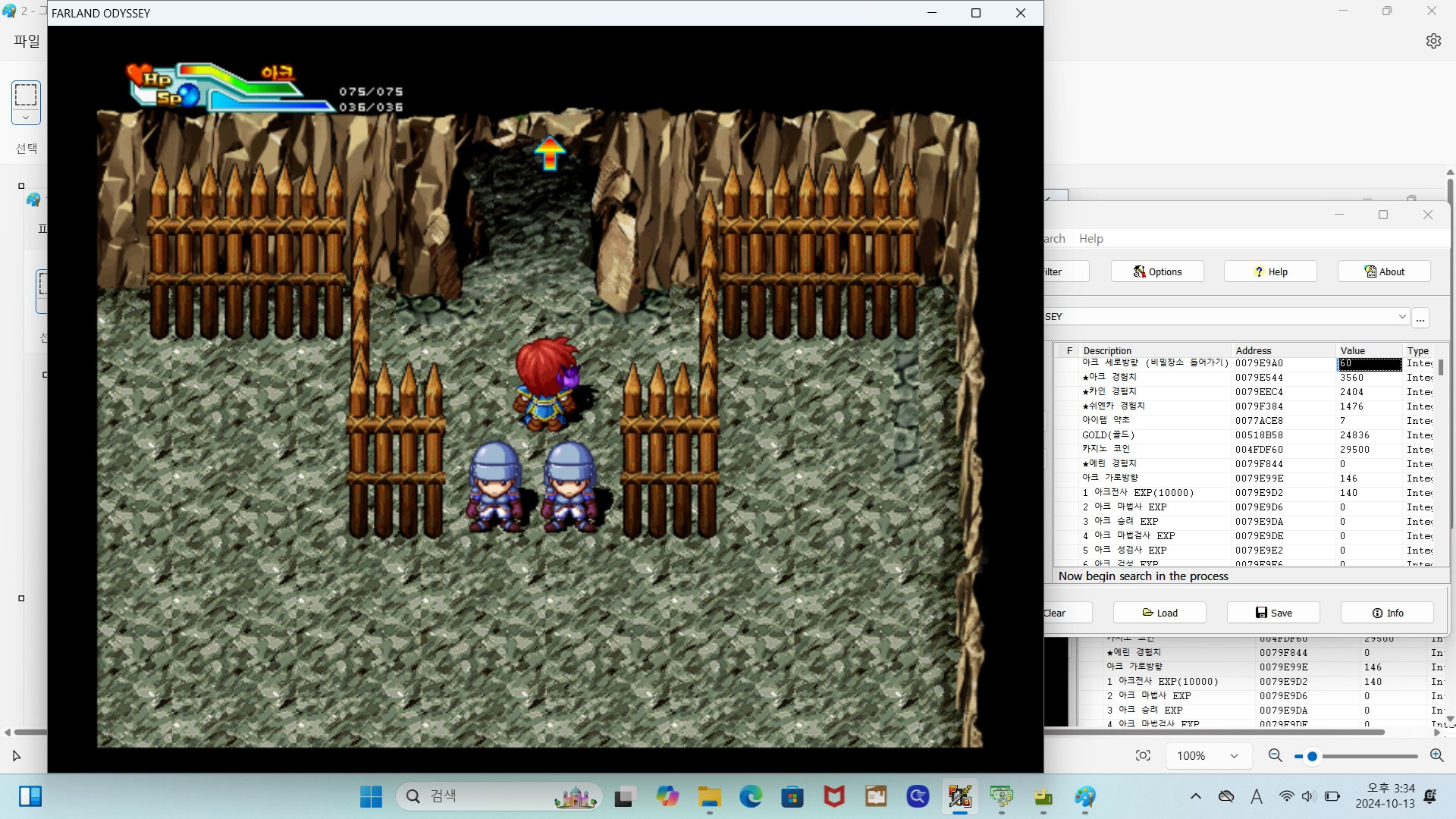Show hidden system tray icons
This screenshot has height=819, width=1456.
(x=1196, y=796)
